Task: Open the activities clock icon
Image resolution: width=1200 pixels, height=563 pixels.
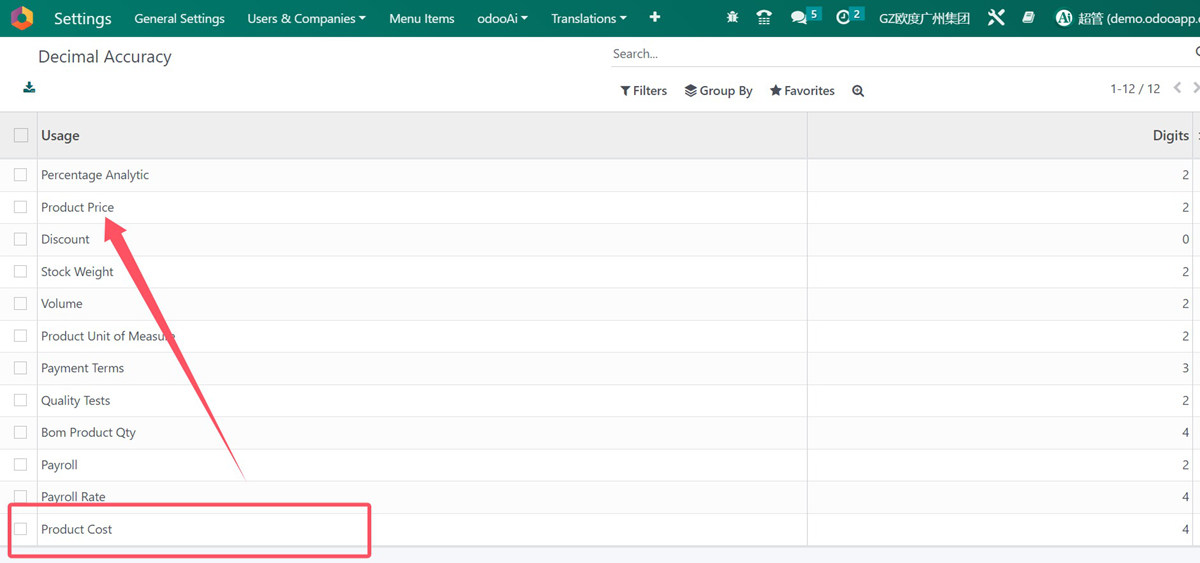Action: (843, 18)
